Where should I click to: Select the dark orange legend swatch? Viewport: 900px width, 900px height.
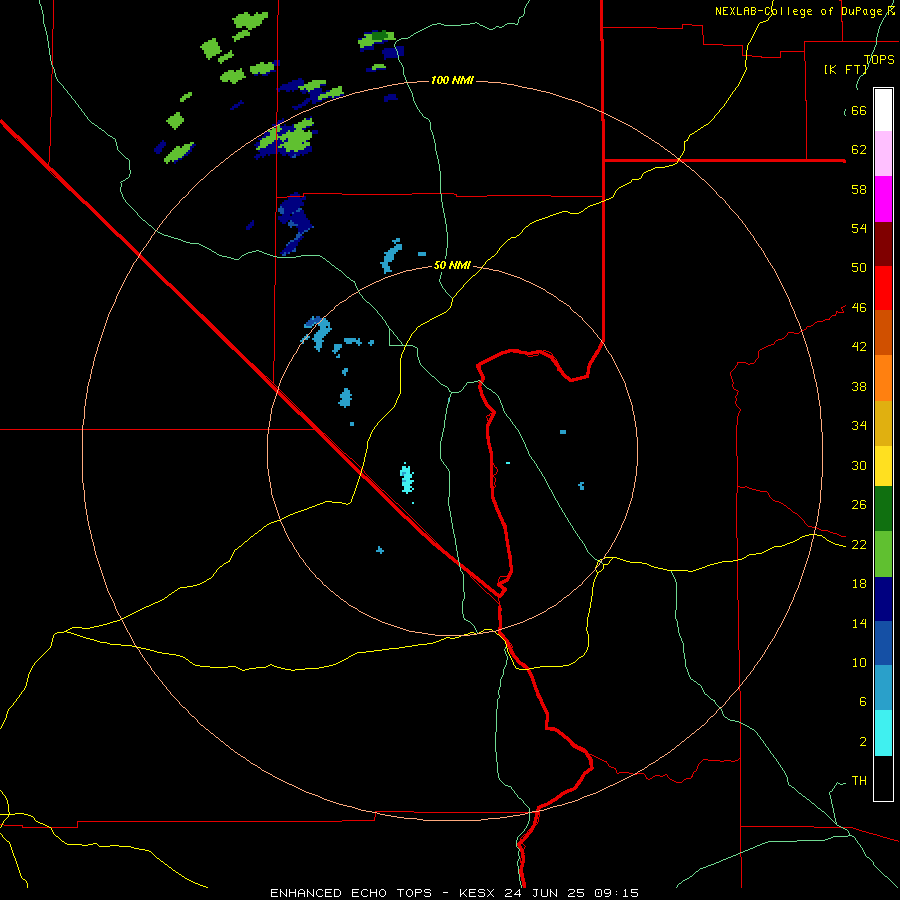pos(883,332)
